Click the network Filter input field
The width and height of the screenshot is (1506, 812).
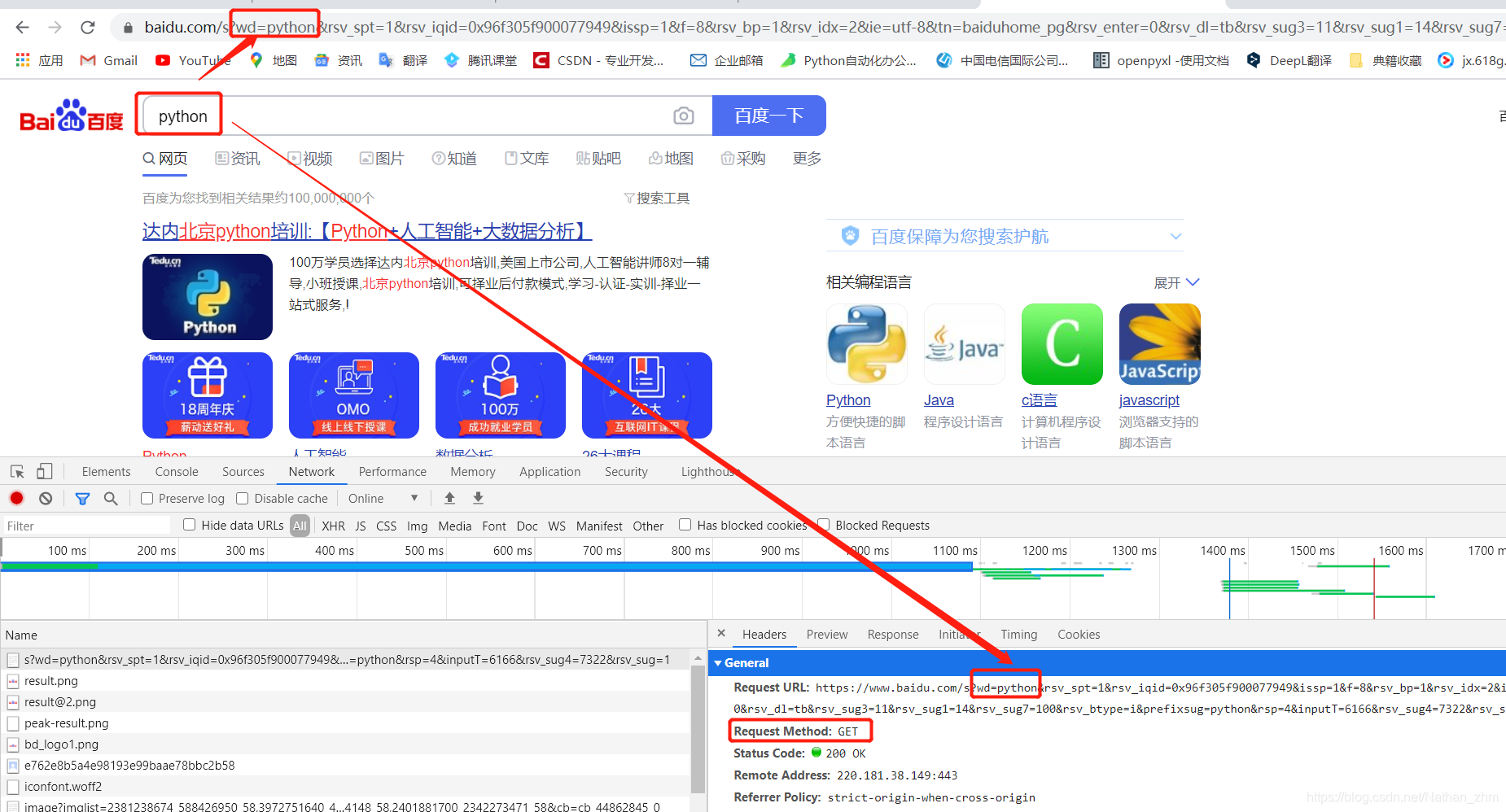(x=88, y=526)
